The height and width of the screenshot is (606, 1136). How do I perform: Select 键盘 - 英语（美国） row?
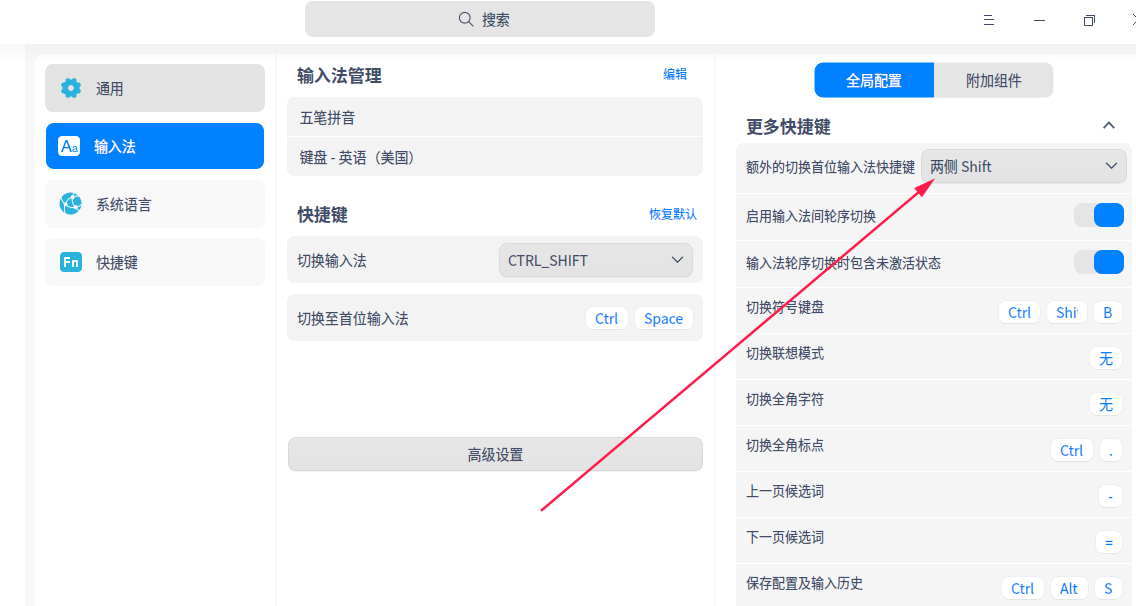coord(495,157)
